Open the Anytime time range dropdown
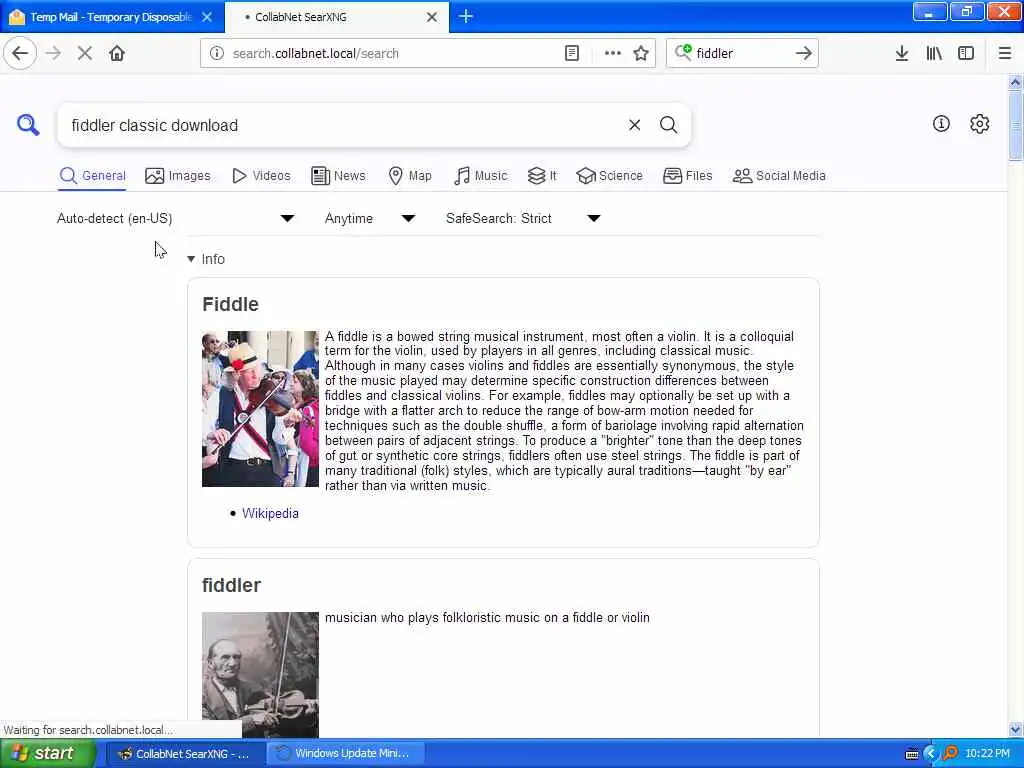 click(370, 218)
